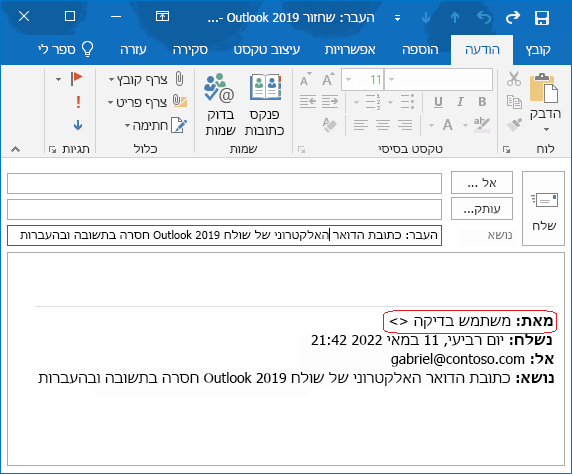Toggle Italic formatting
Screen dimensions: 572x474
click(x=460, y=102)
